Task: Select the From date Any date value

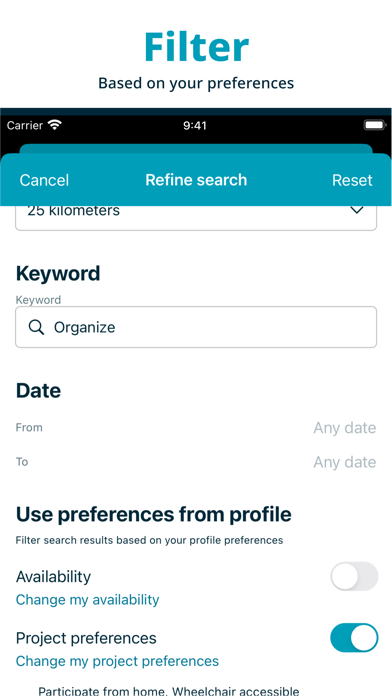Action: (344, 428)
